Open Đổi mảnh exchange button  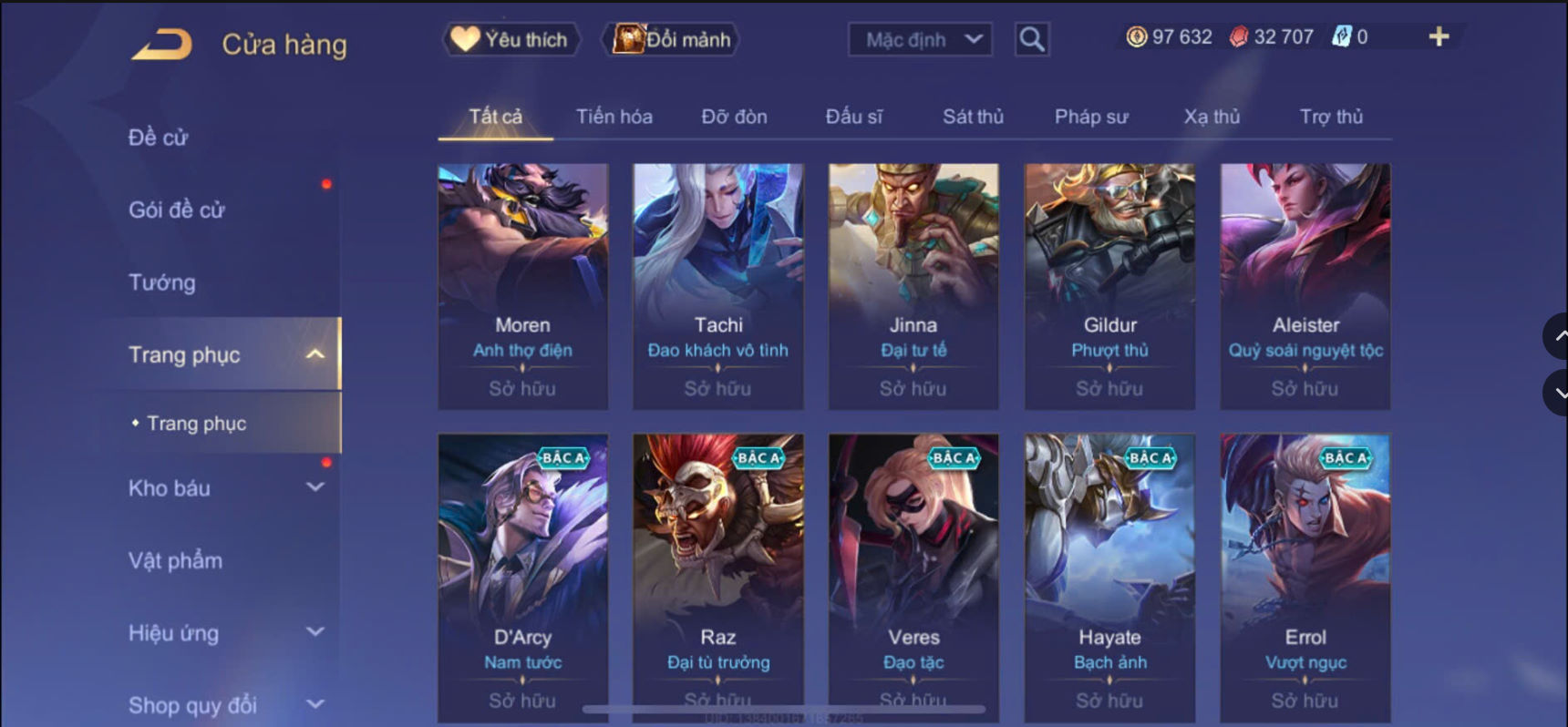click(x=671, y=39)
